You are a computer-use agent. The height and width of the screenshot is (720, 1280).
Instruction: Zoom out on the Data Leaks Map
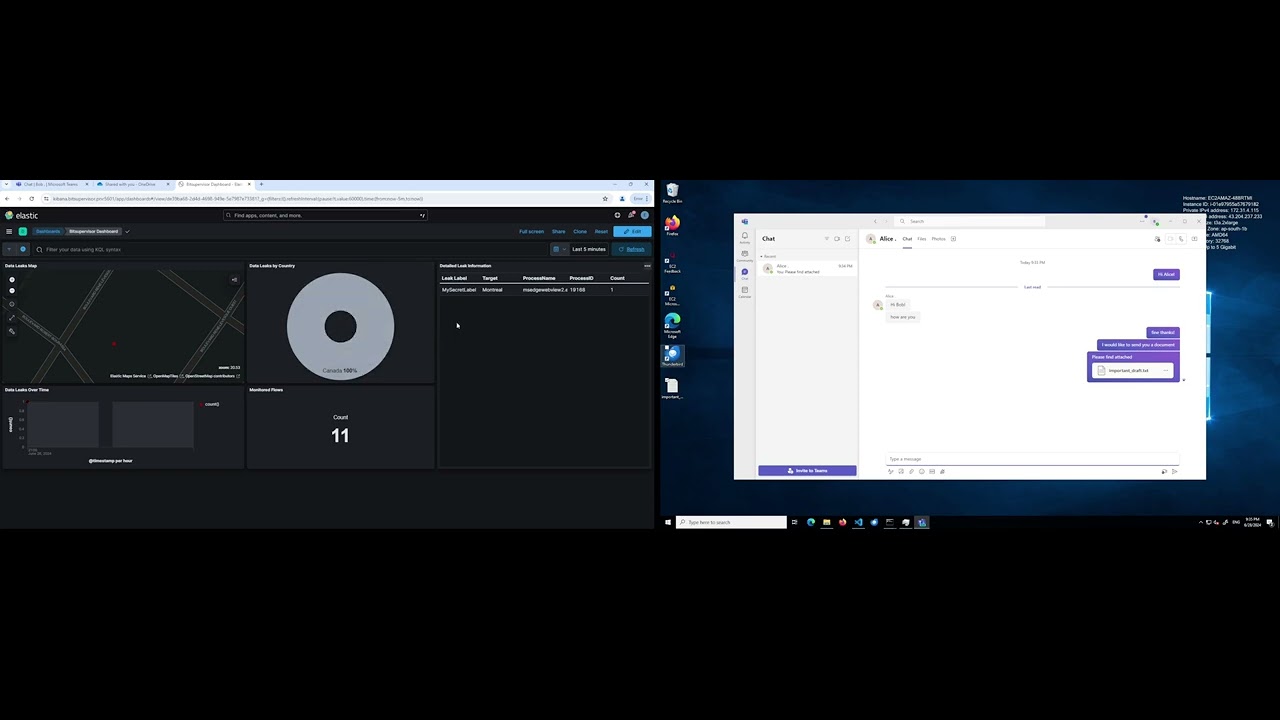(x=12, y=291)
